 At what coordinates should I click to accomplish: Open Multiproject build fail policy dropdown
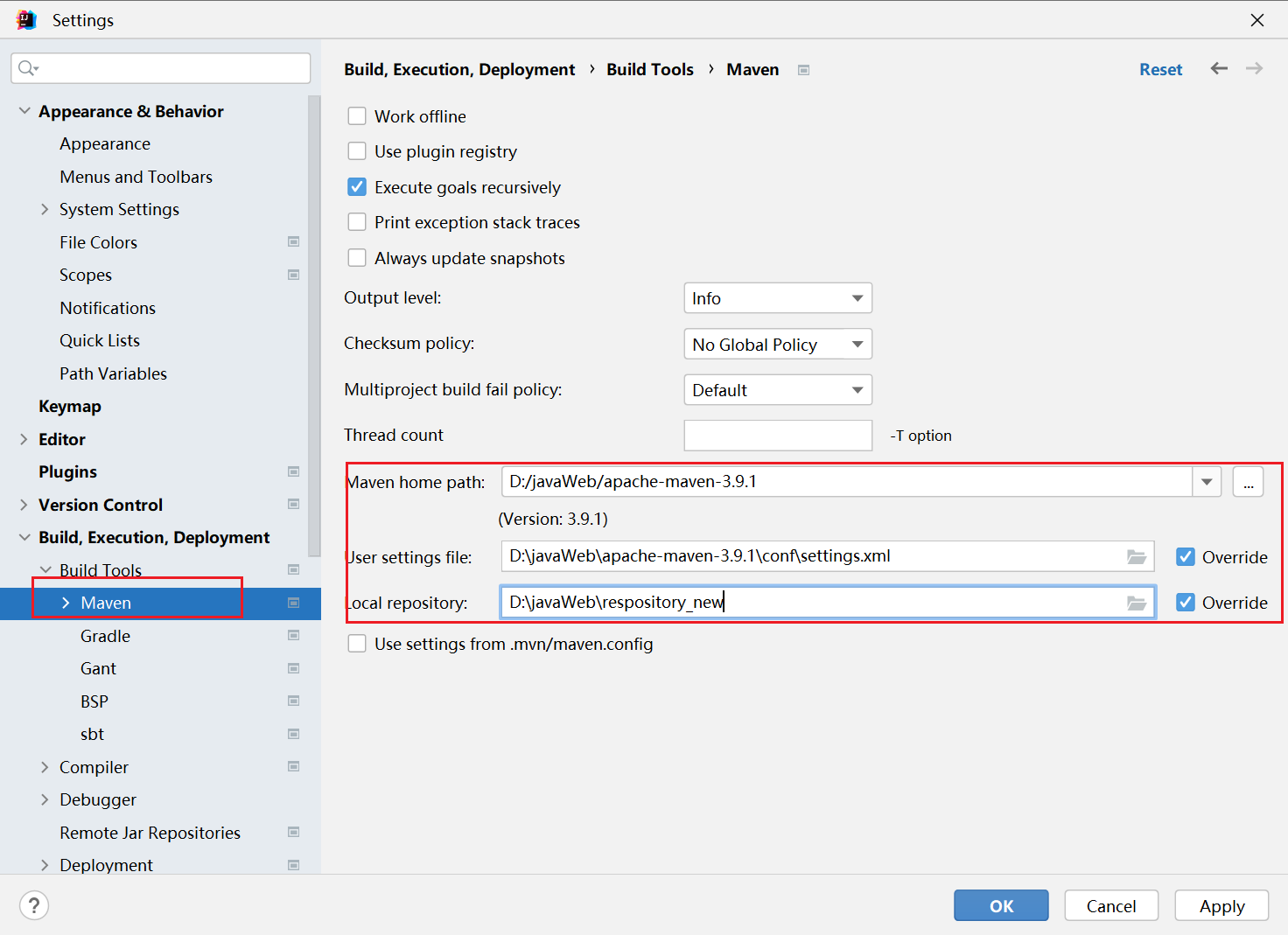point(778,389)
